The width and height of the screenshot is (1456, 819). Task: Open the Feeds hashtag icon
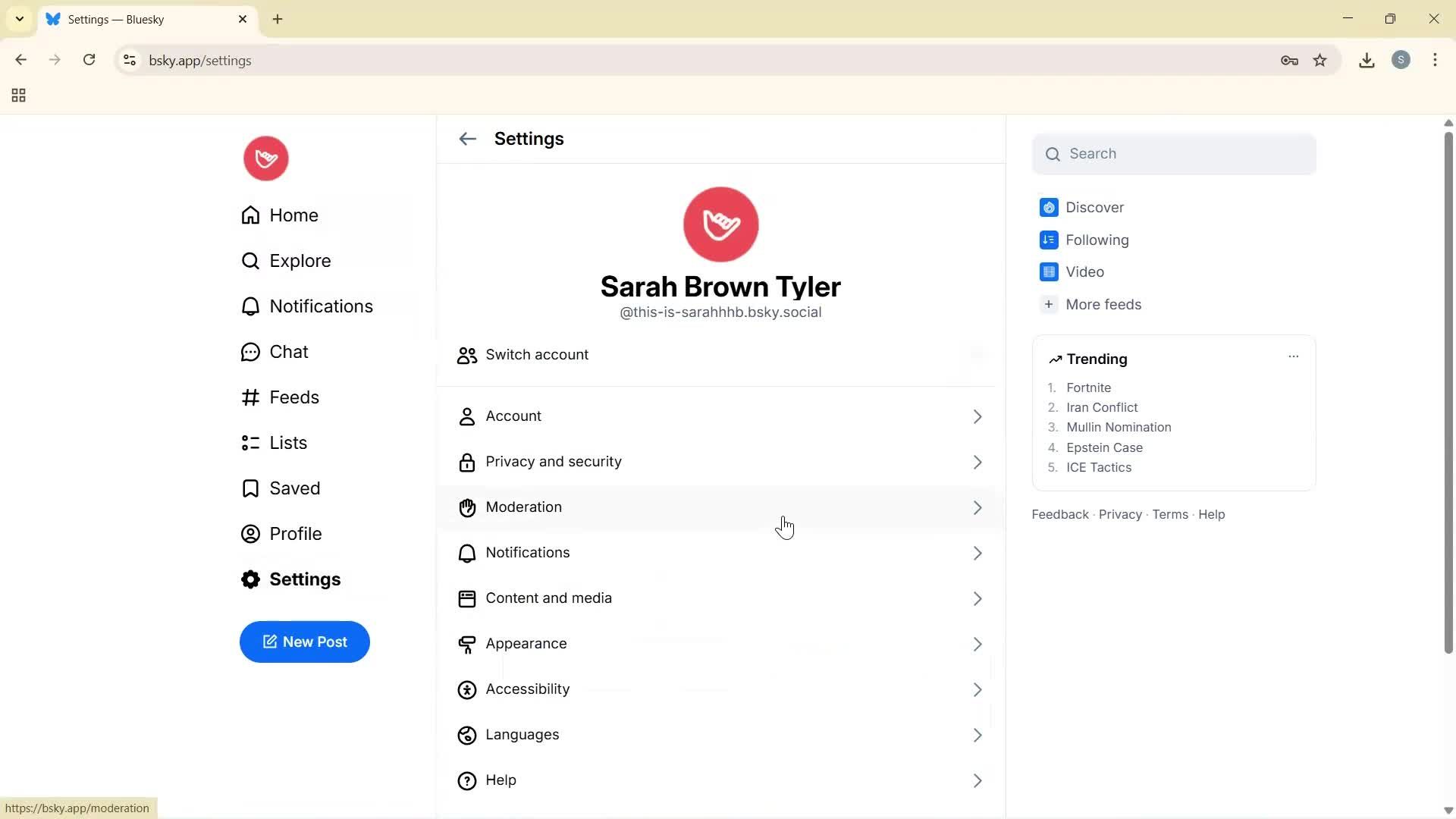pyautogui.click(x=251, y=397)
